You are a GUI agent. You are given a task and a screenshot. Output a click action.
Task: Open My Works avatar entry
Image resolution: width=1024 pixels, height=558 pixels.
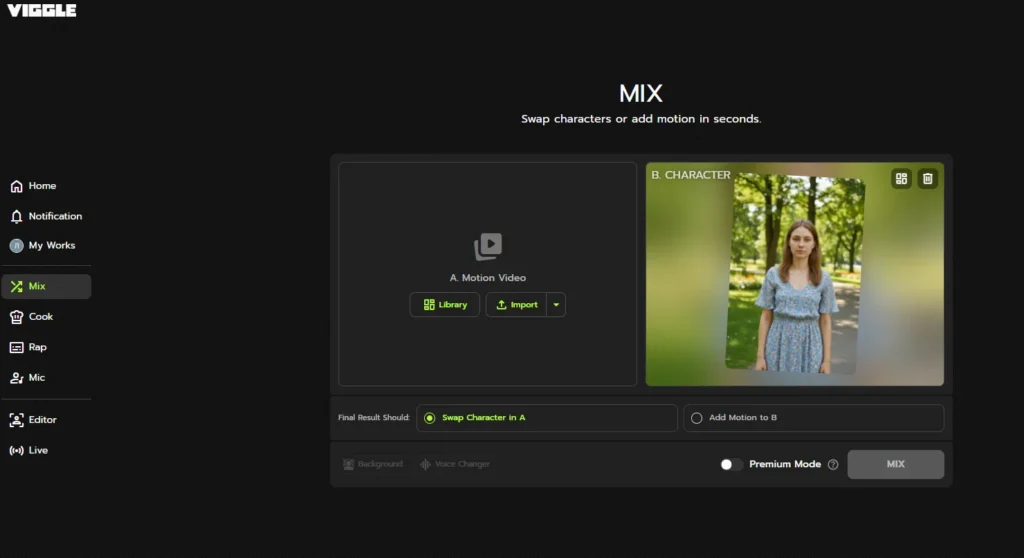(x=42, y=246)
